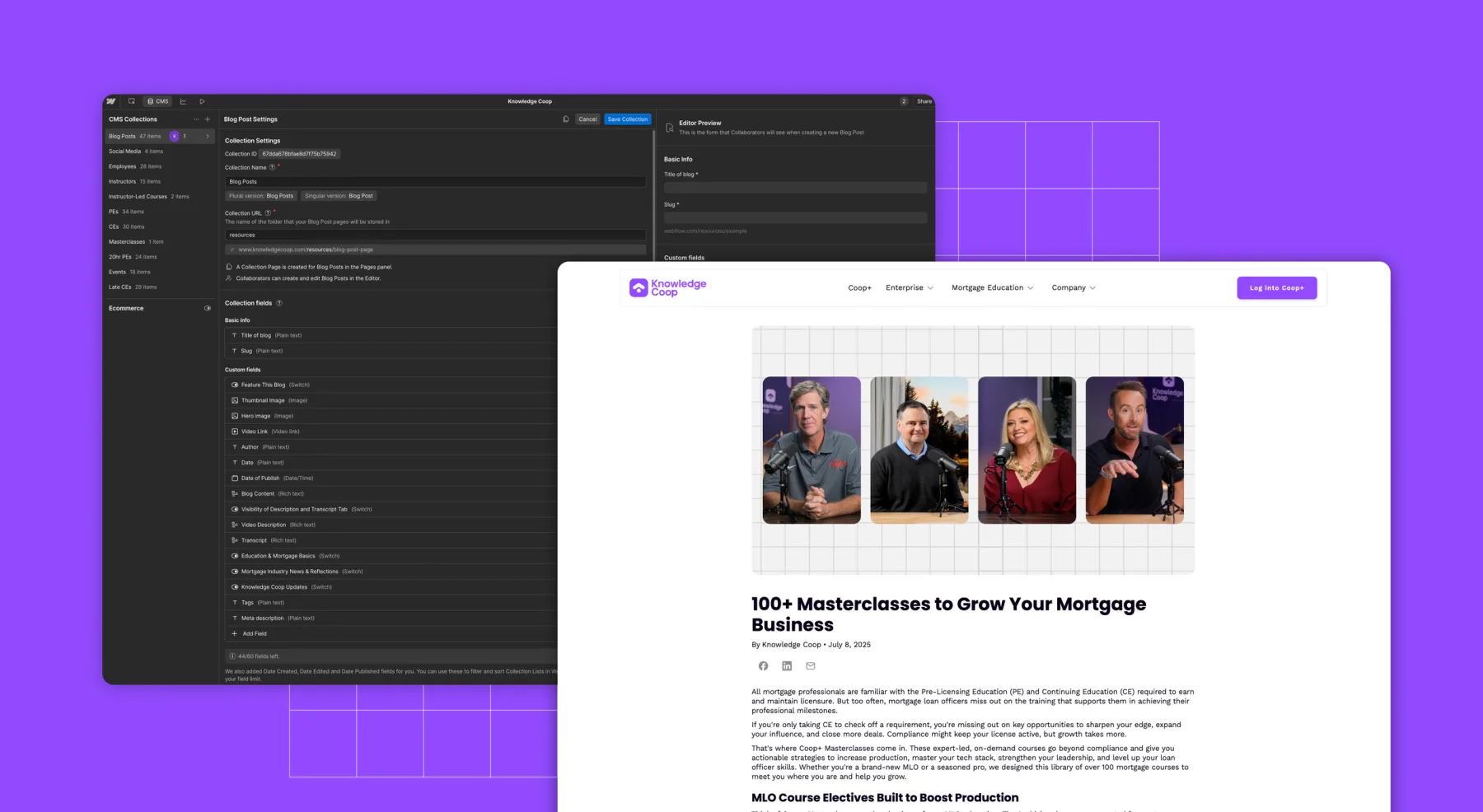This screenshot has width=1483, height=812.
Task: Switch to the CMS tab in top bar
Action: (x=157, y=101)
